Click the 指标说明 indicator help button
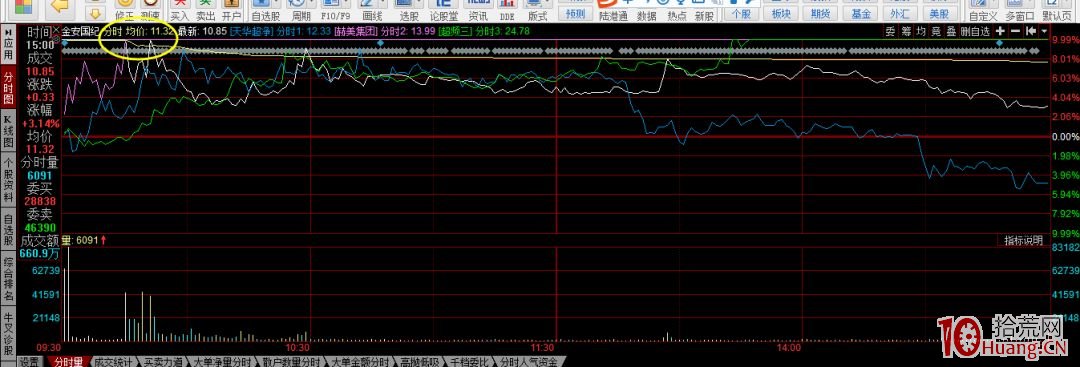 pos(1023,240)
